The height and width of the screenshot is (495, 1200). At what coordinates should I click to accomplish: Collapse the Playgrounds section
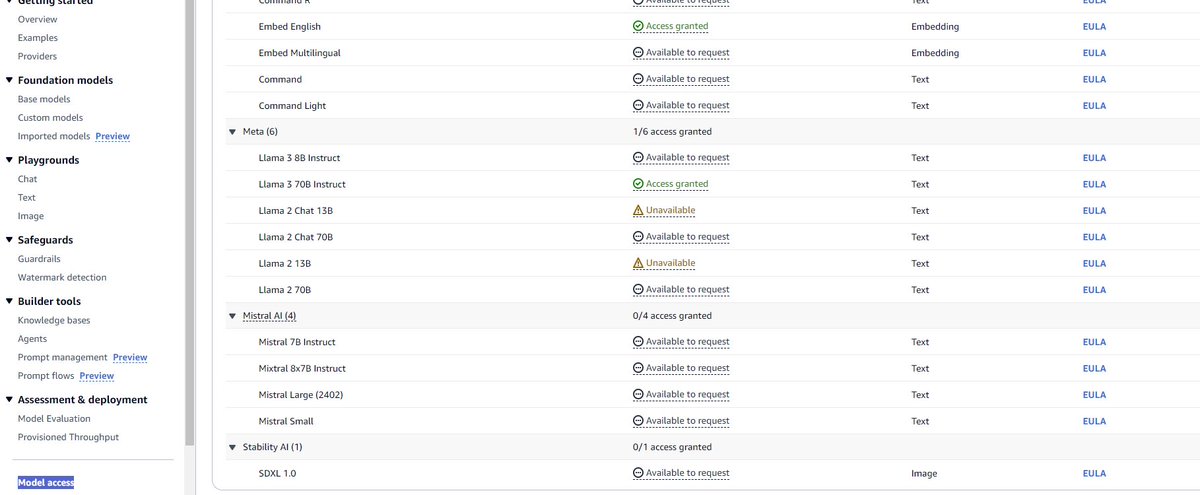(x=9, y=160)
